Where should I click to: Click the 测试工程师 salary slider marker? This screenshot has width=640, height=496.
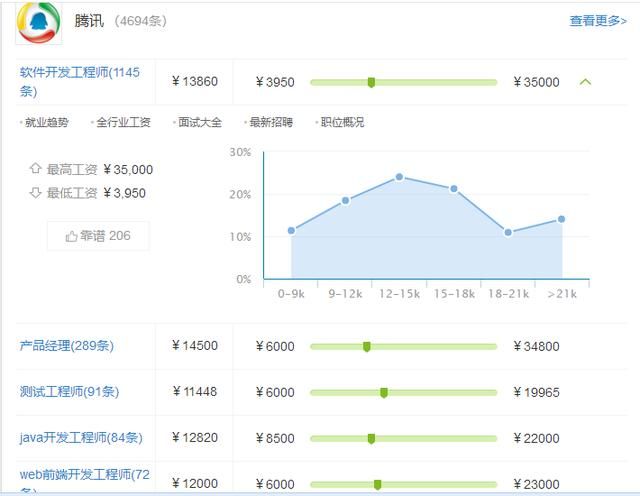pyautogui.click(x=384, y=393)
